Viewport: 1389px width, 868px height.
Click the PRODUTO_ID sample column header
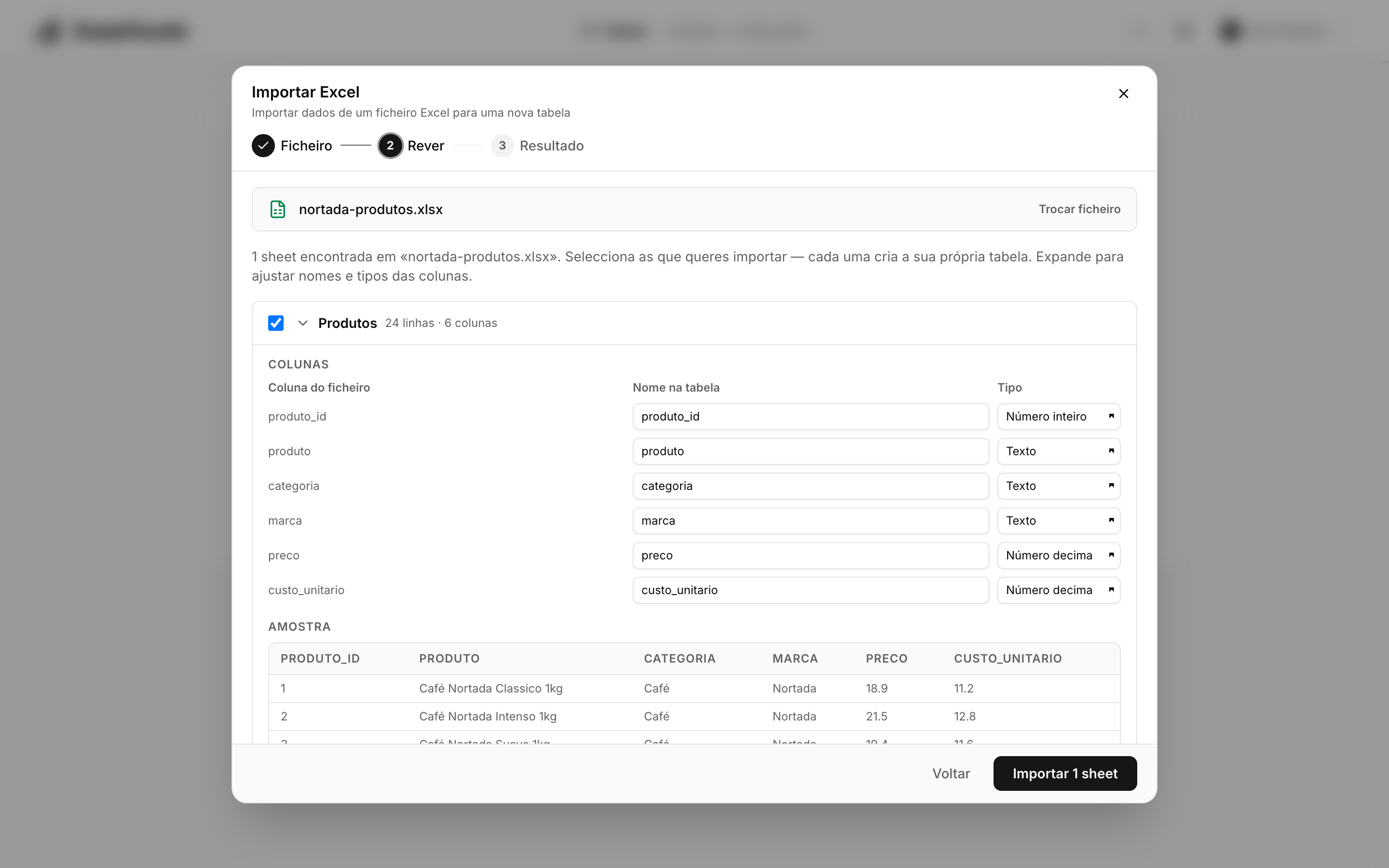320,659
